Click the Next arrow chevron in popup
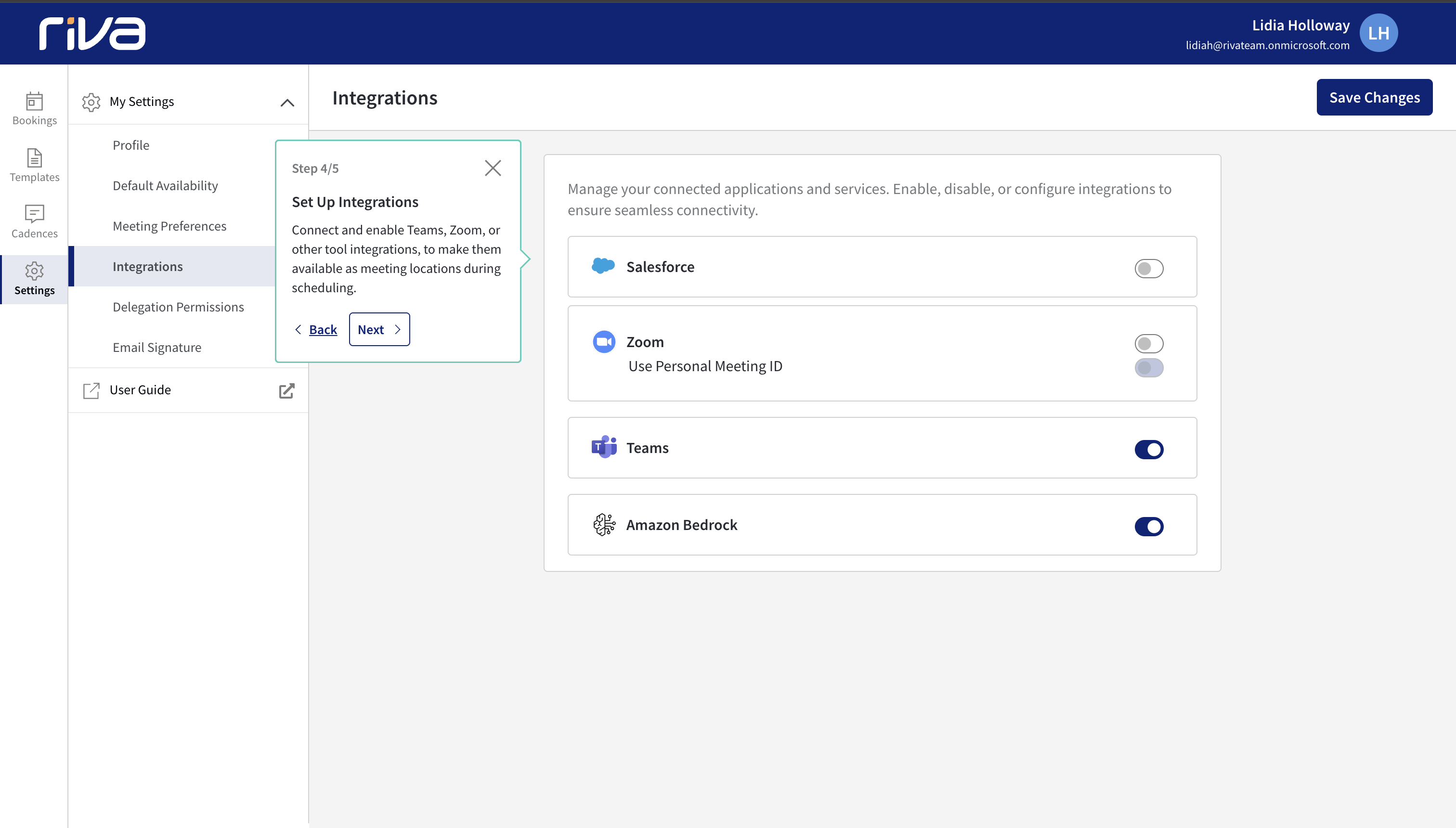The image size is (1456, 828). (398, 329)
